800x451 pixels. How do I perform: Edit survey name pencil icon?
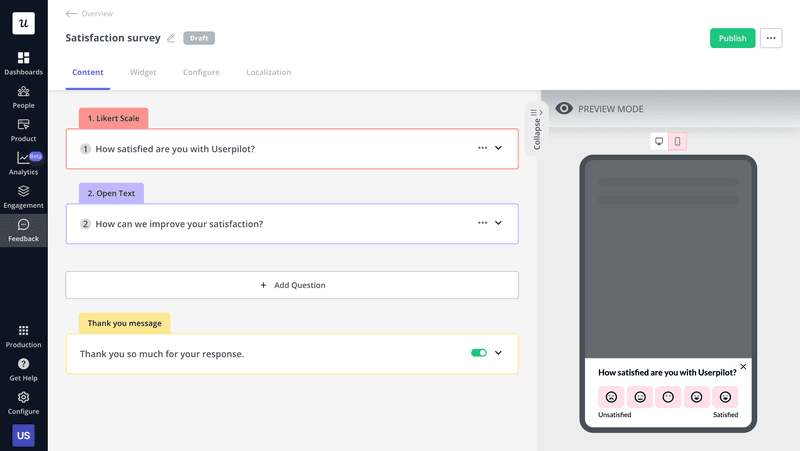pyautogui.click(x=171, y=38)
